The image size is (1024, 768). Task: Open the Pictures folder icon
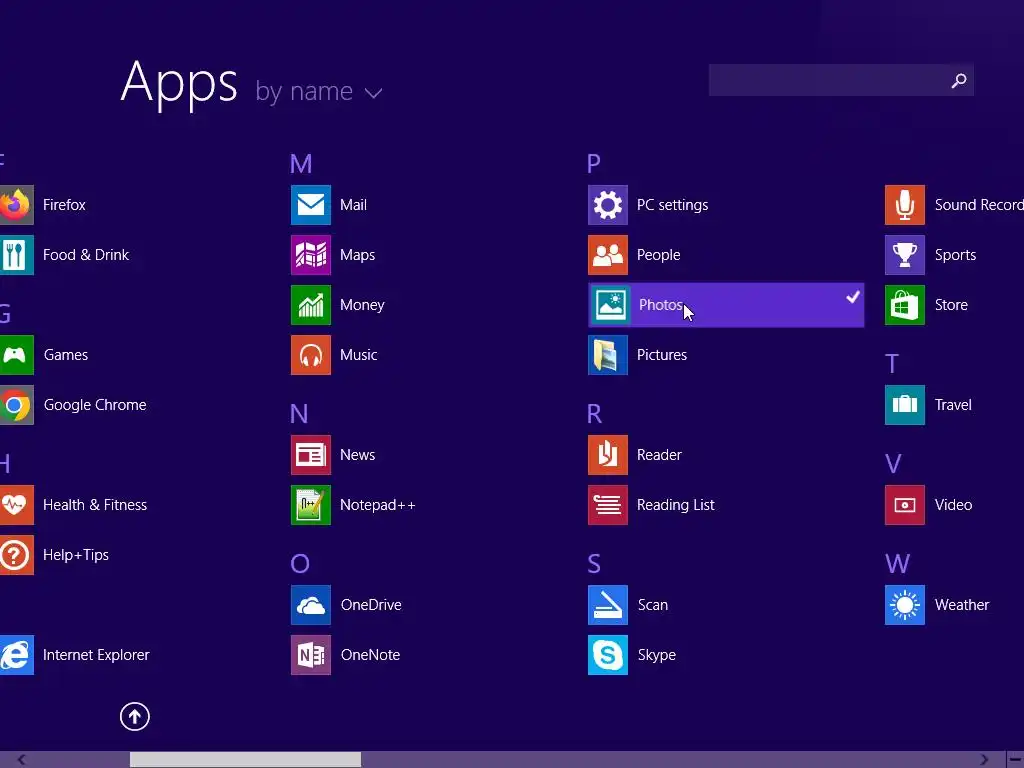point(608,355)
